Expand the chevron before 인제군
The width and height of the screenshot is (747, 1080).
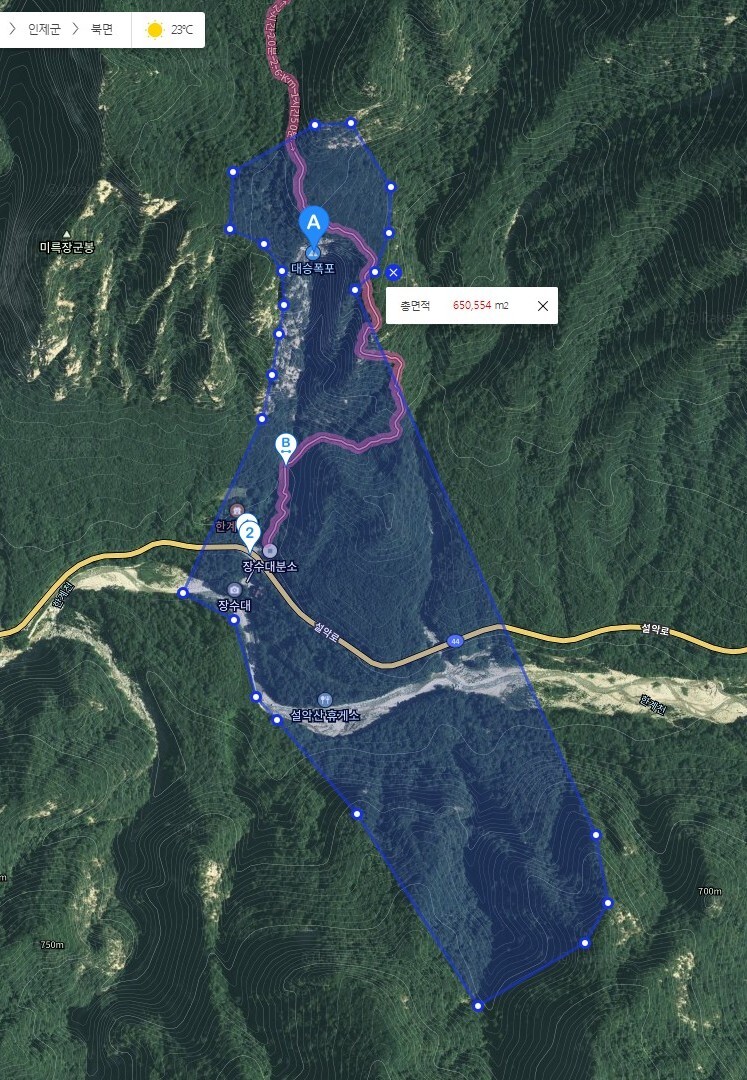tap(12, 30)
